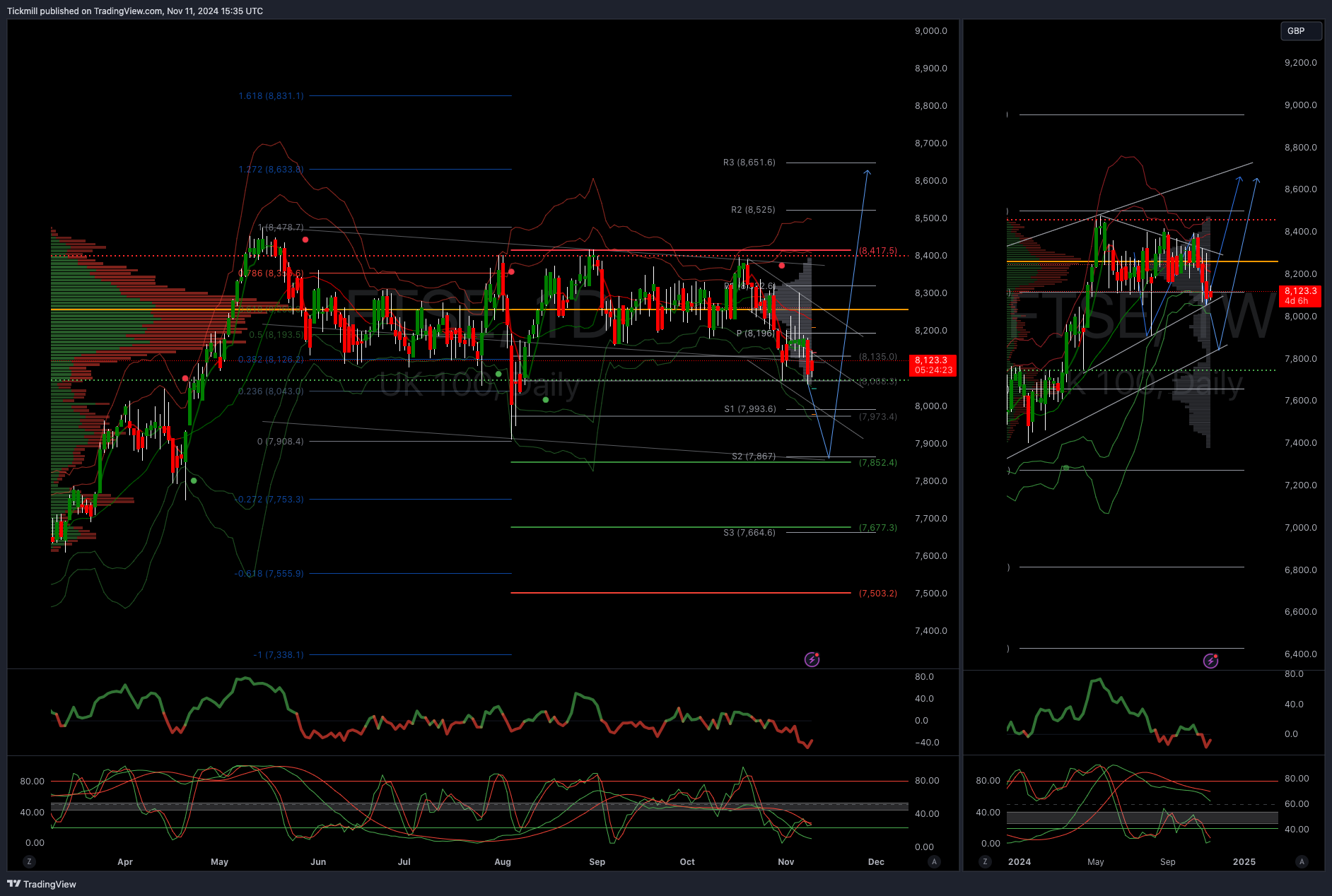
Task: Click Jul on the left chart time axis
Action: pos(404,861)
